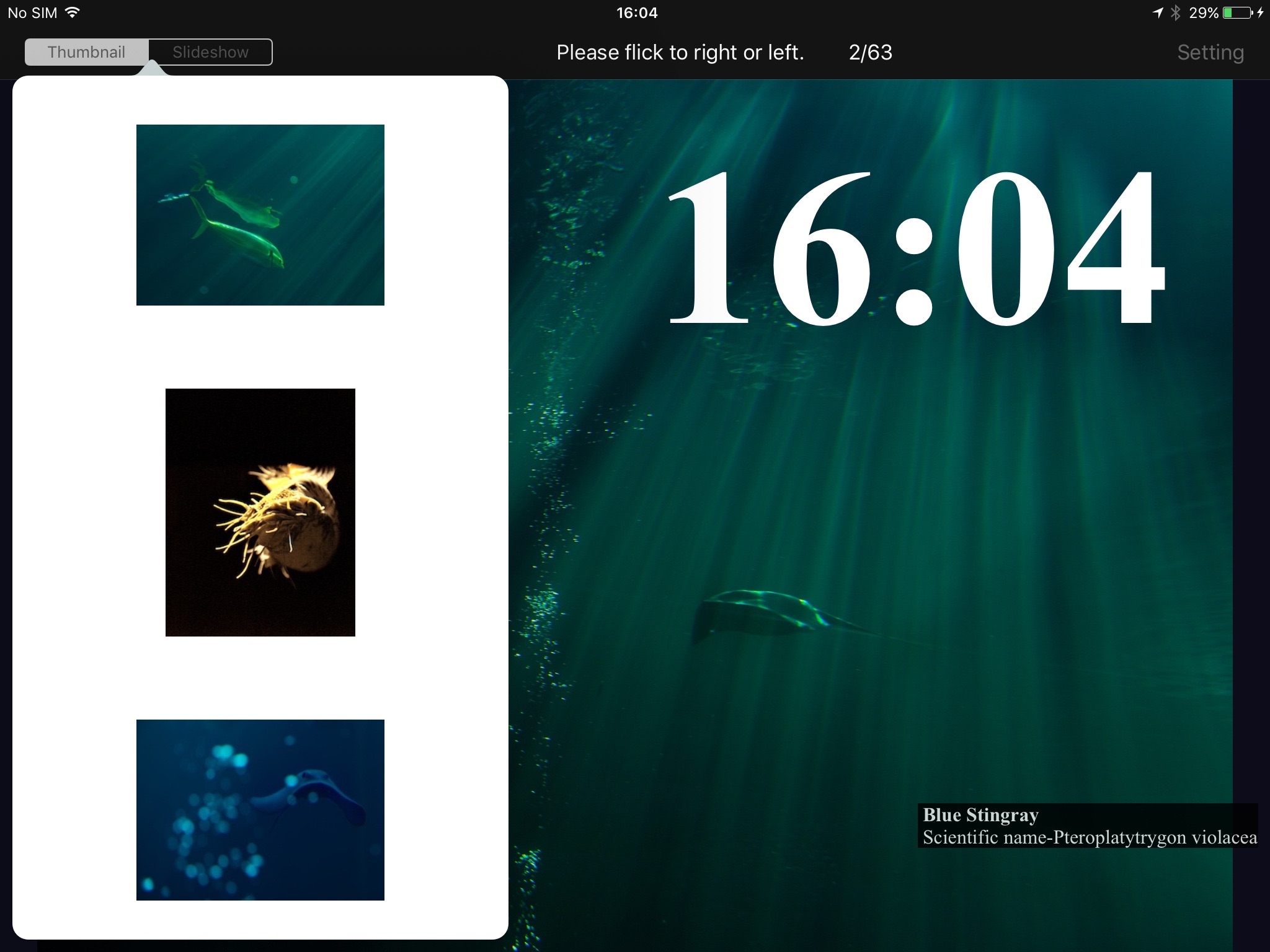
Task: Tap the large 16:04 clock display
Action: (917, 248)
